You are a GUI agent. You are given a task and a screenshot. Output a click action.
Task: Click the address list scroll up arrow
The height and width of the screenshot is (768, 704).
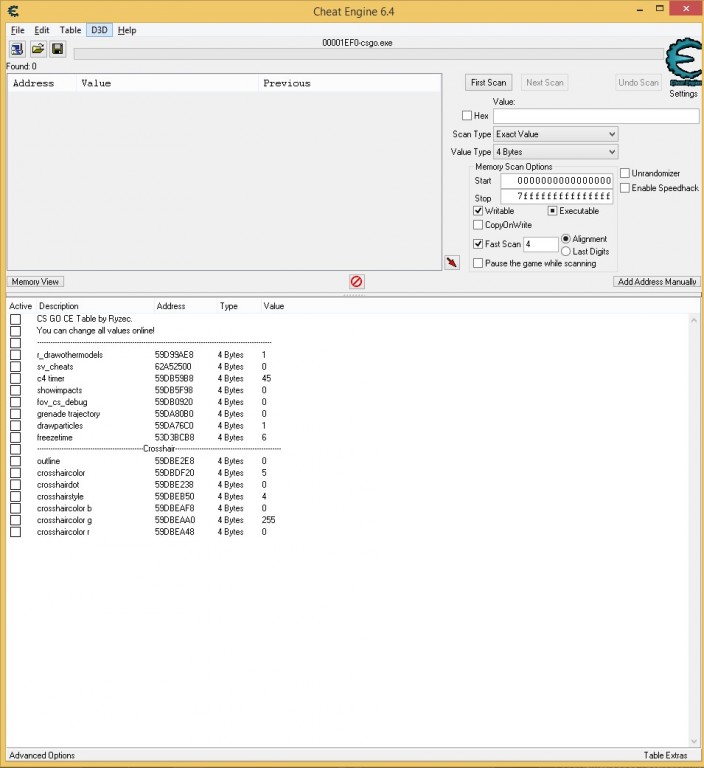694,320
